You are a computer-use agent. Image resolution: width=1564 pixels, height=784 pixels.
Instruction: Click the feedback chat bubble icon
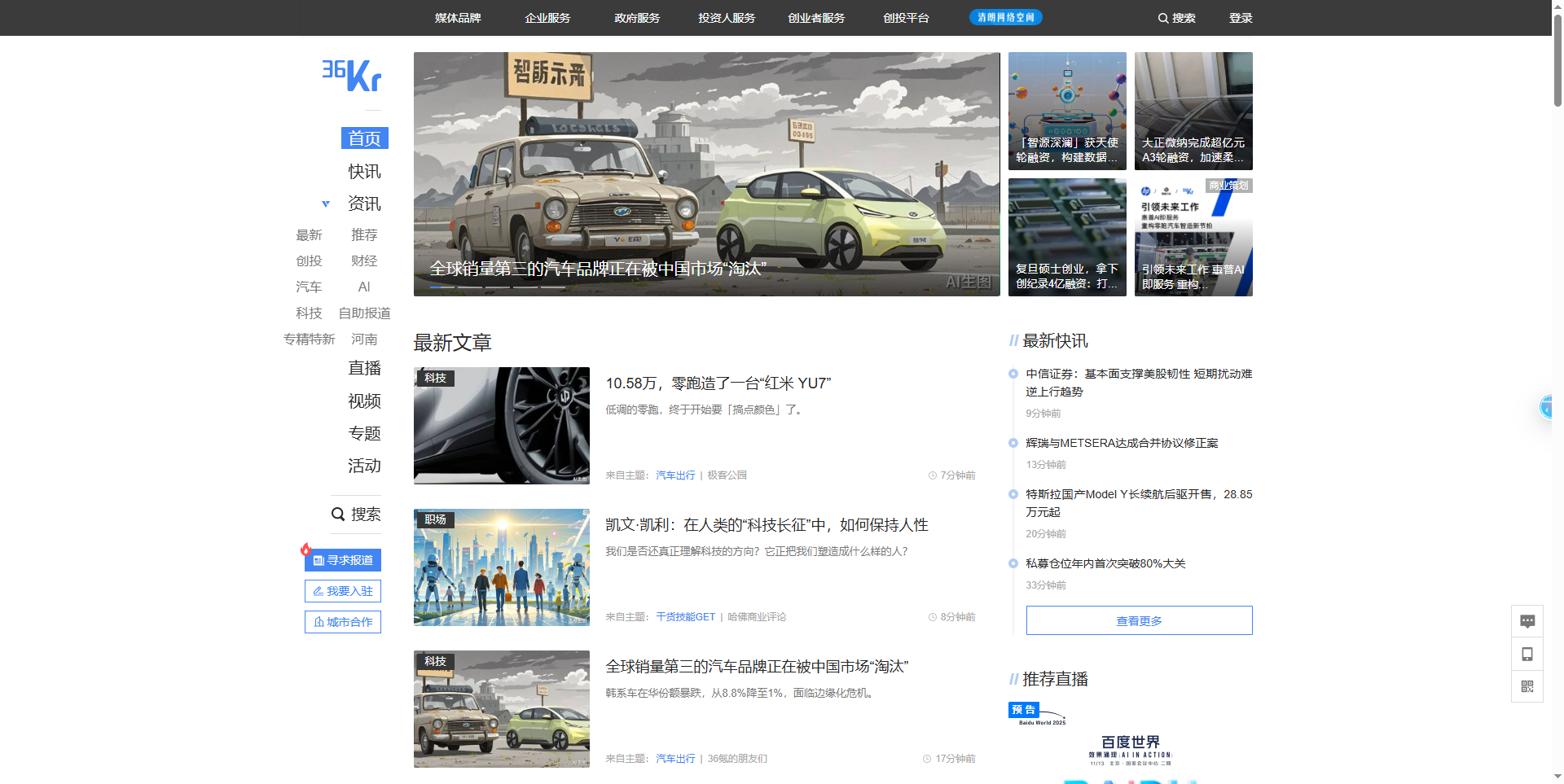point(1527,621)
